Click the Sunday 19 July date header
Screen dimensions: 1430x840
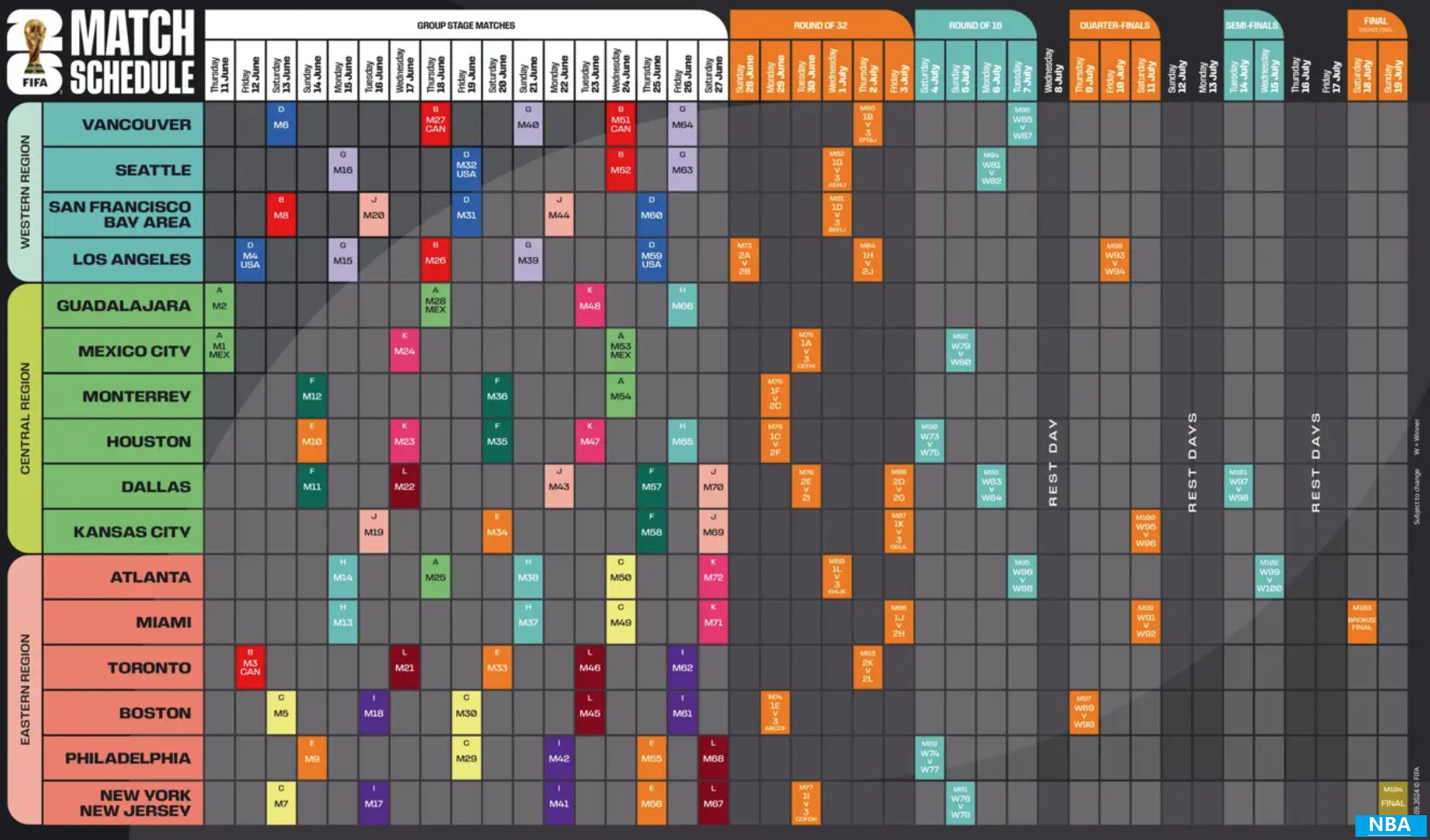click(1392, 71)
